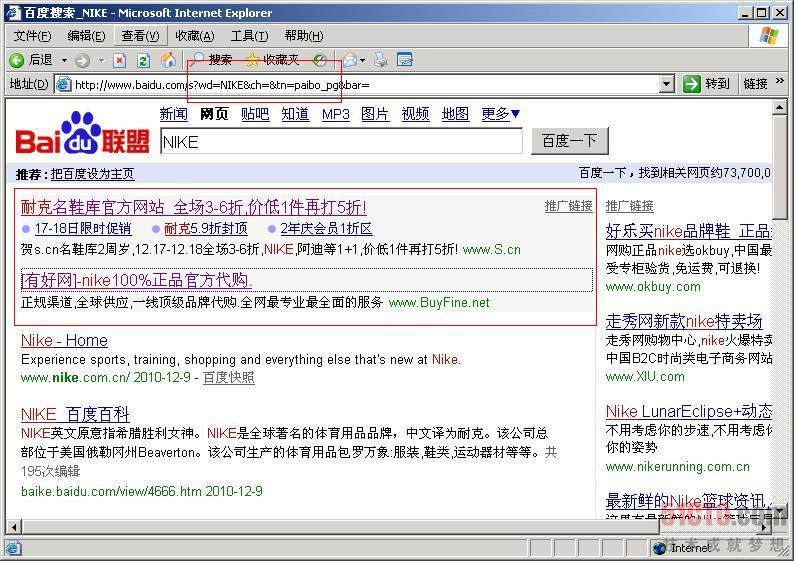Switch to 新闻 news tab
The width and height of the screenshot is (794, 561).
point(174,114)
